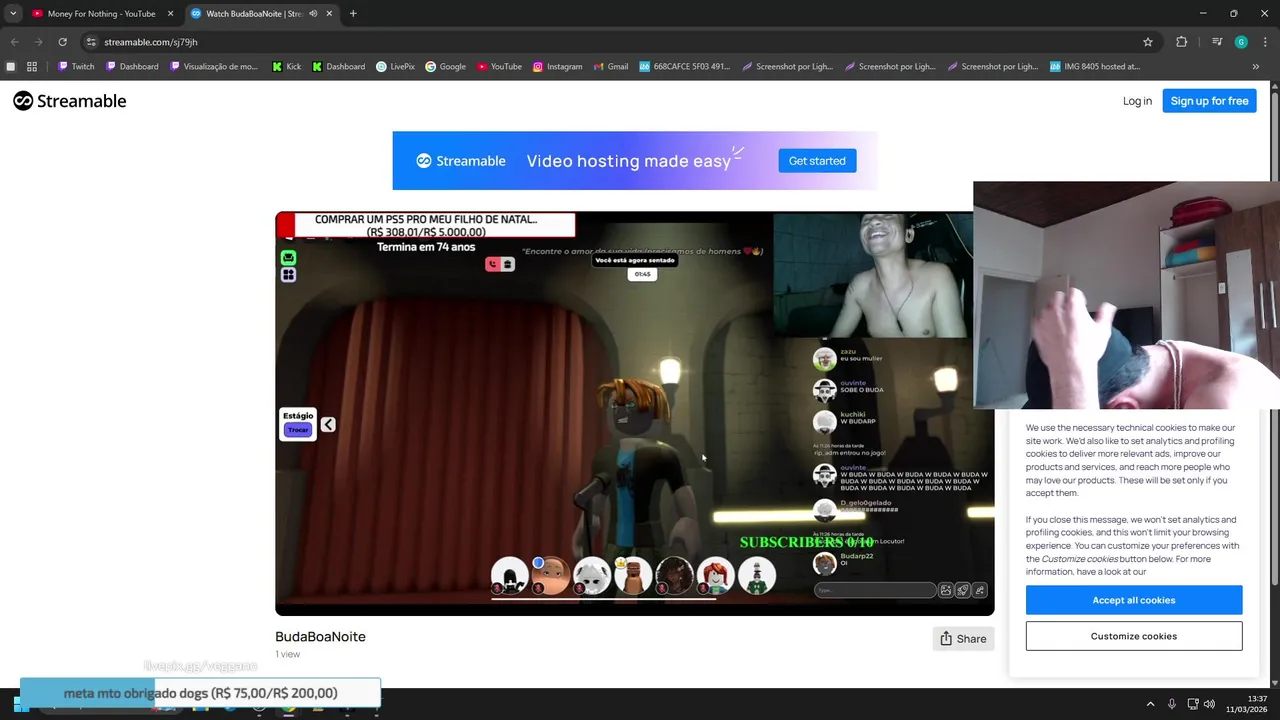Go back to the previous page
Viewport: 1280px width, 720px height.
[x=14, y=42]
